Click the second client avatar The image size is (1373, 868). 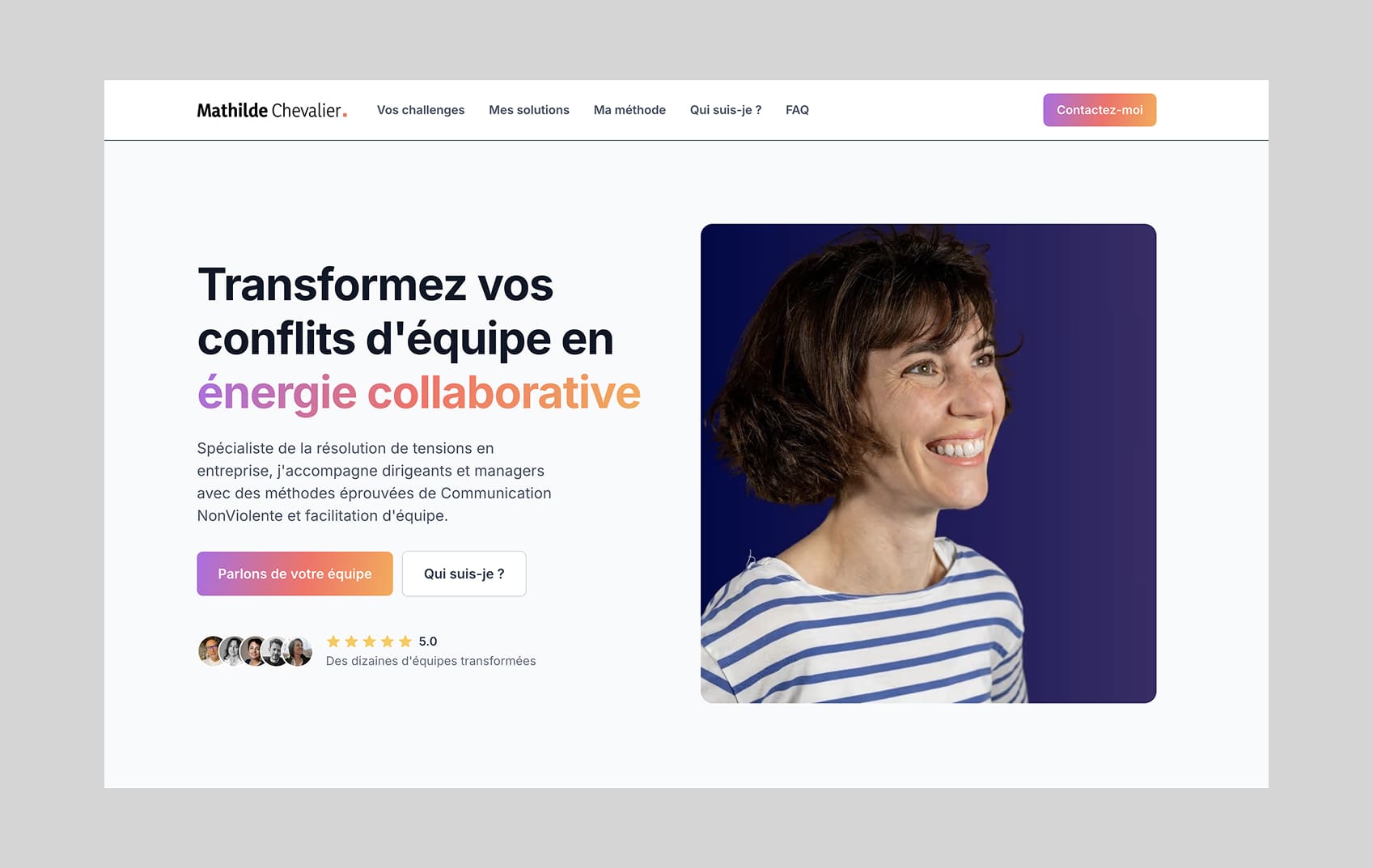(233, 650)
